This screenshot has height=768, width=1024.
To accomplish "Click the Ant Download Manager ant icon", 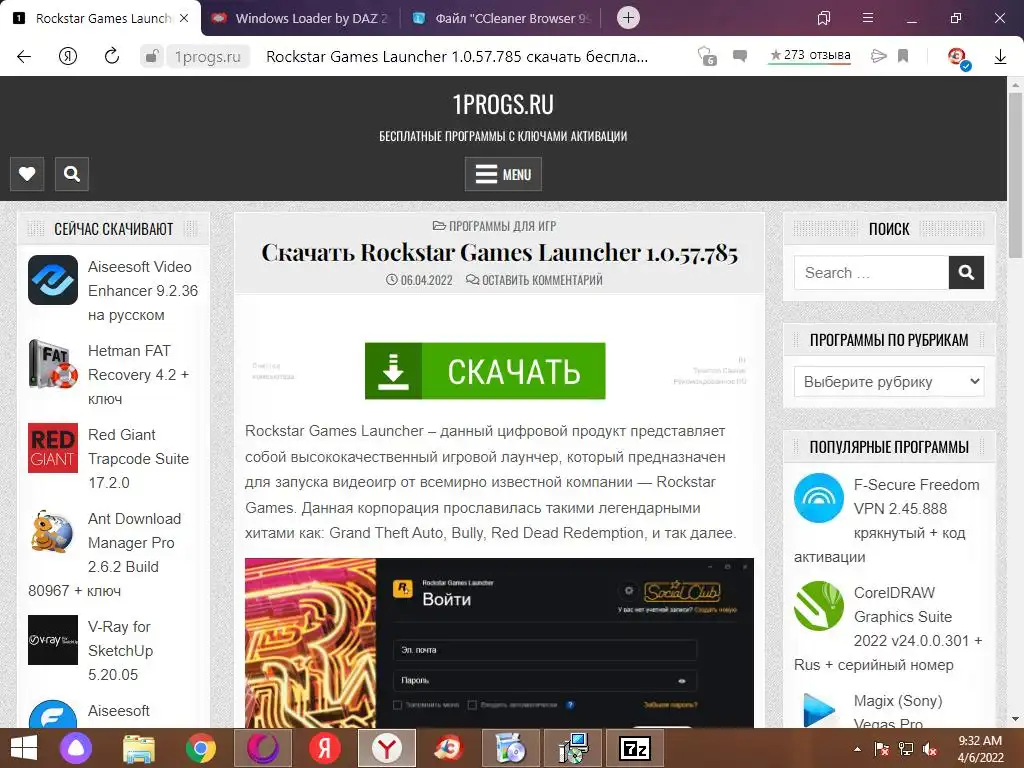I will pos(53,532).
